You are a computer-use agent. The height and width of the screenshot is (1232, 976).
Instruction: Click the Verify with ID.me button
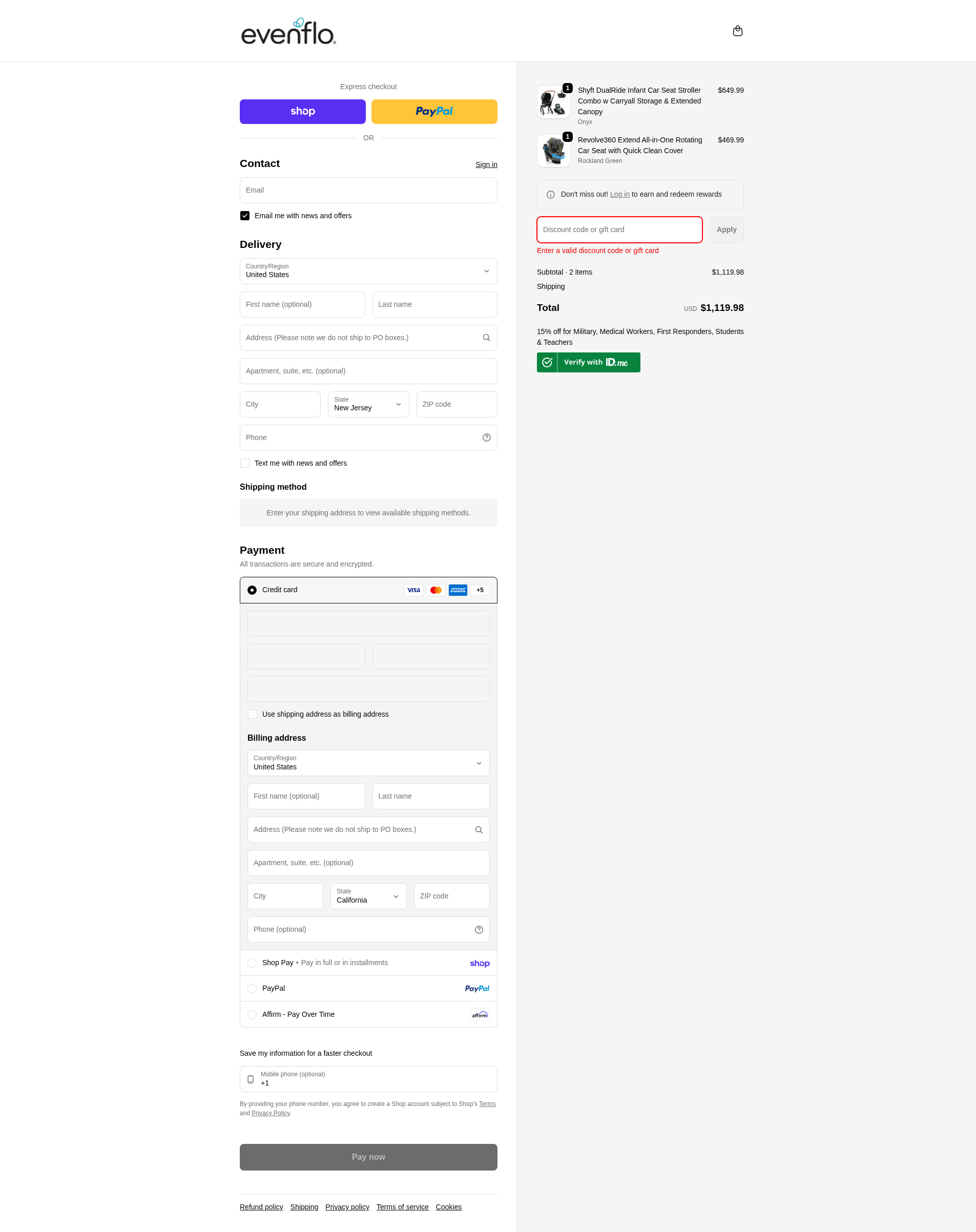point(588,362)
